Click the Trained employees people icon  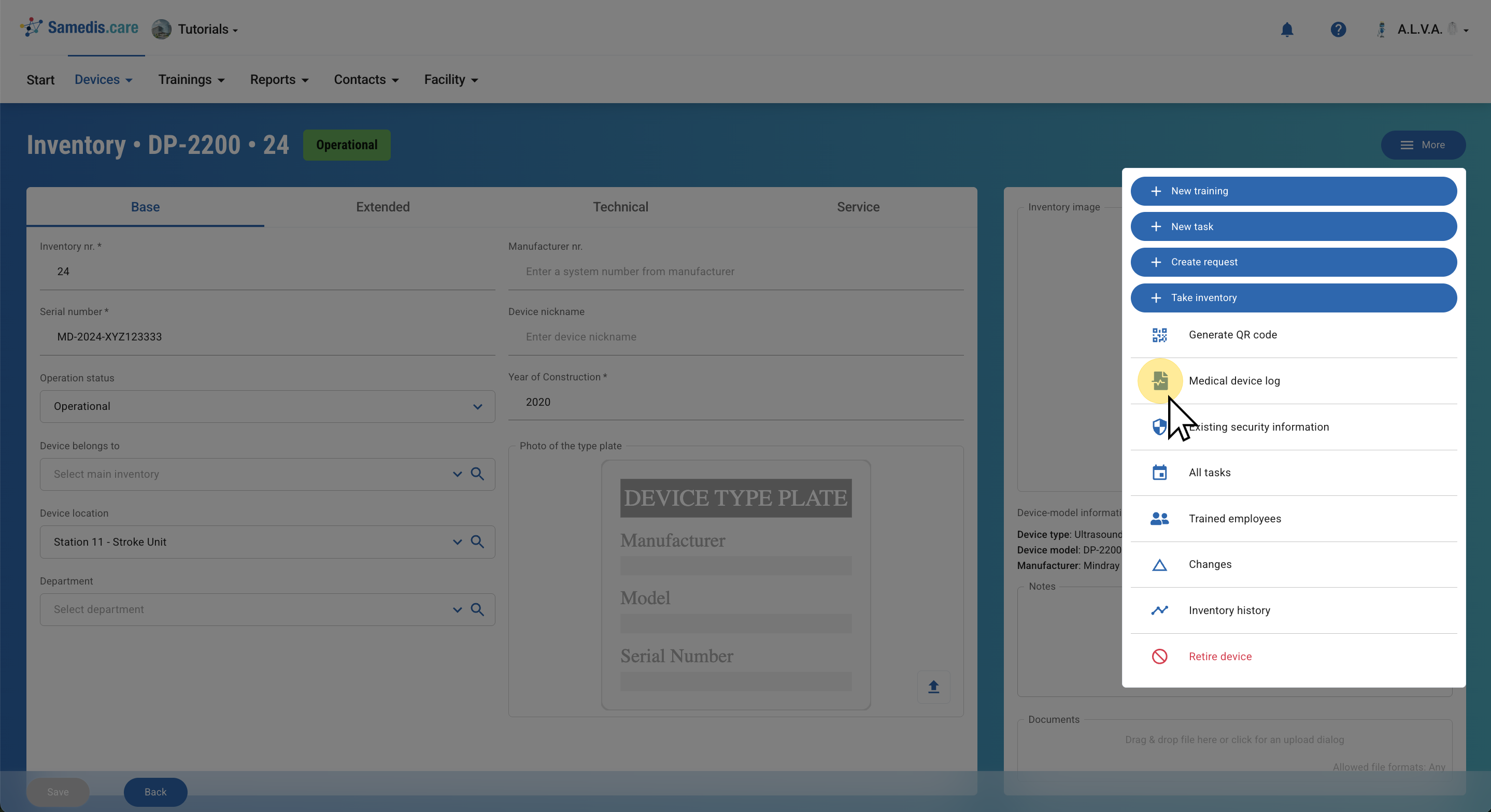[1159, 519]
